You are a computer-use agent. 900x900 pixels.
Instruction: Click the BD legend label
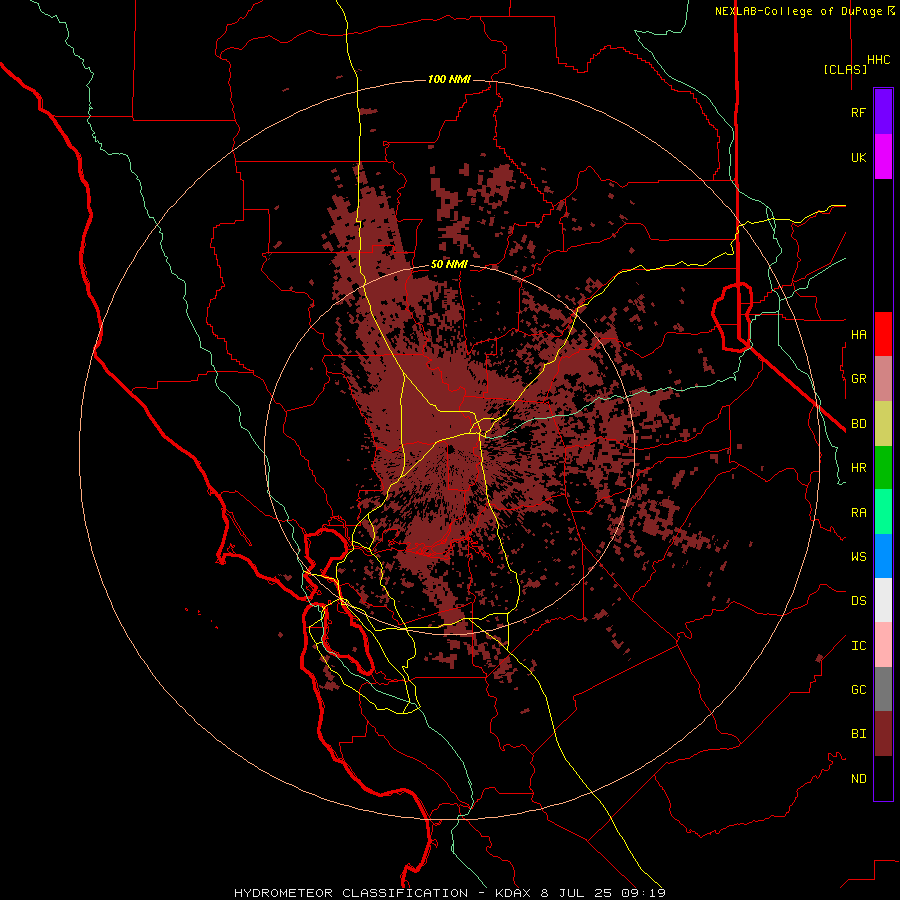coord(859,424)
